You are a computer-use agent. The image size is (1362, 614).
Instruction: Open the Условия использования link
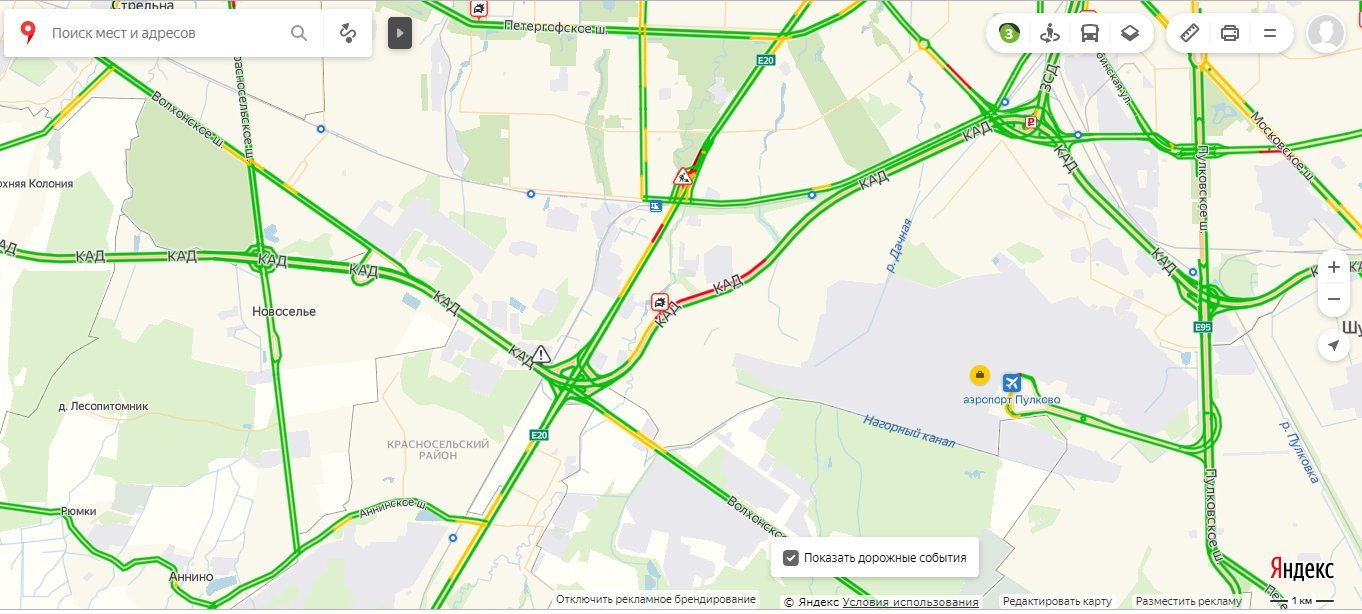click(x=910, y=601)
